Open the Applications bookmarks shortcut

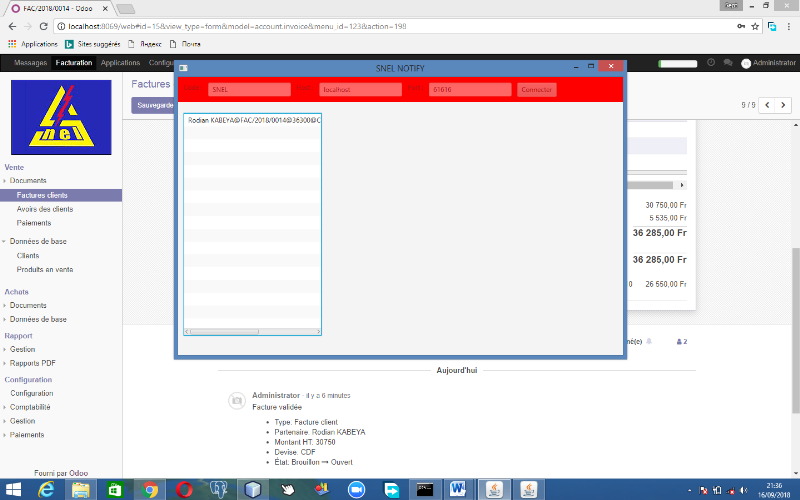[33, 44]
